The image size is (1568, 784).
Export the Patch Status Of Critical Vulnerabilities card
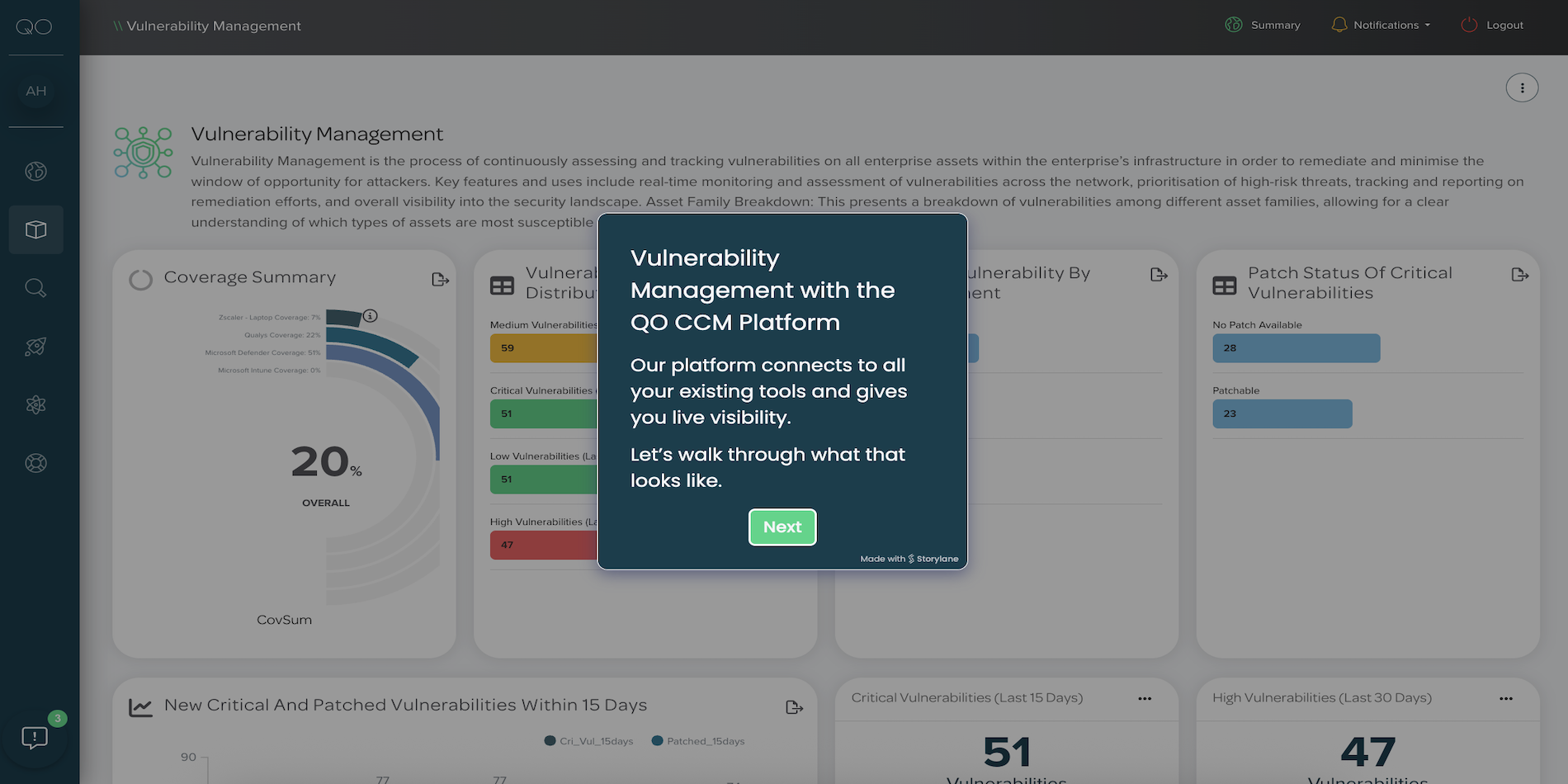tap(1519, 275)
